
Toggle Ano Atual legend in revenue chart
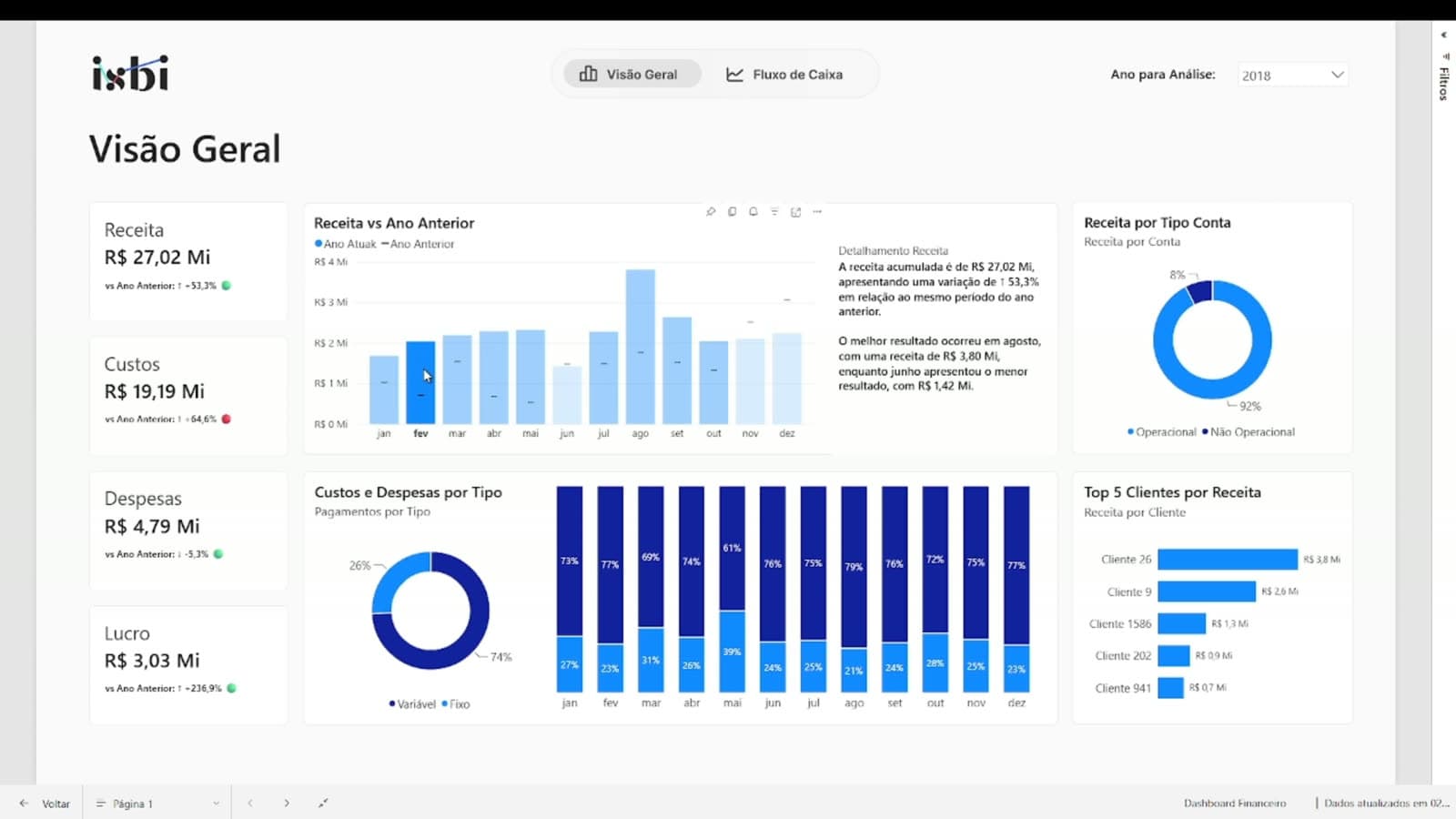tap(346, 244)
